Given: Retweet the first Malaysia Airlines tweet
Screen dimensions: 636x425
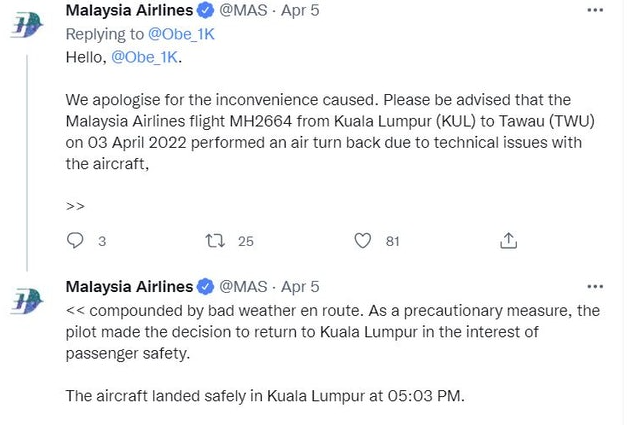Looking at the screenshot, I should (215, 240).
